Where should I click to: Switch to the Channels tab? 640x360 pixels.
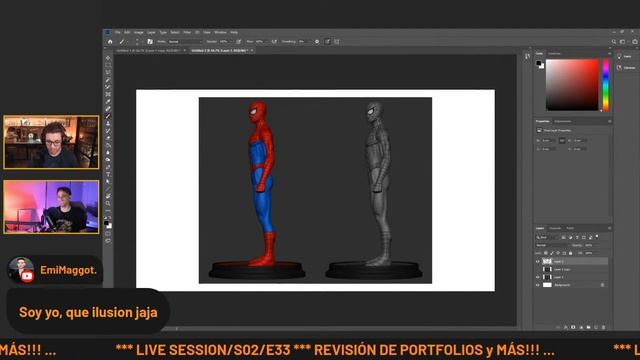coord(555,228)
